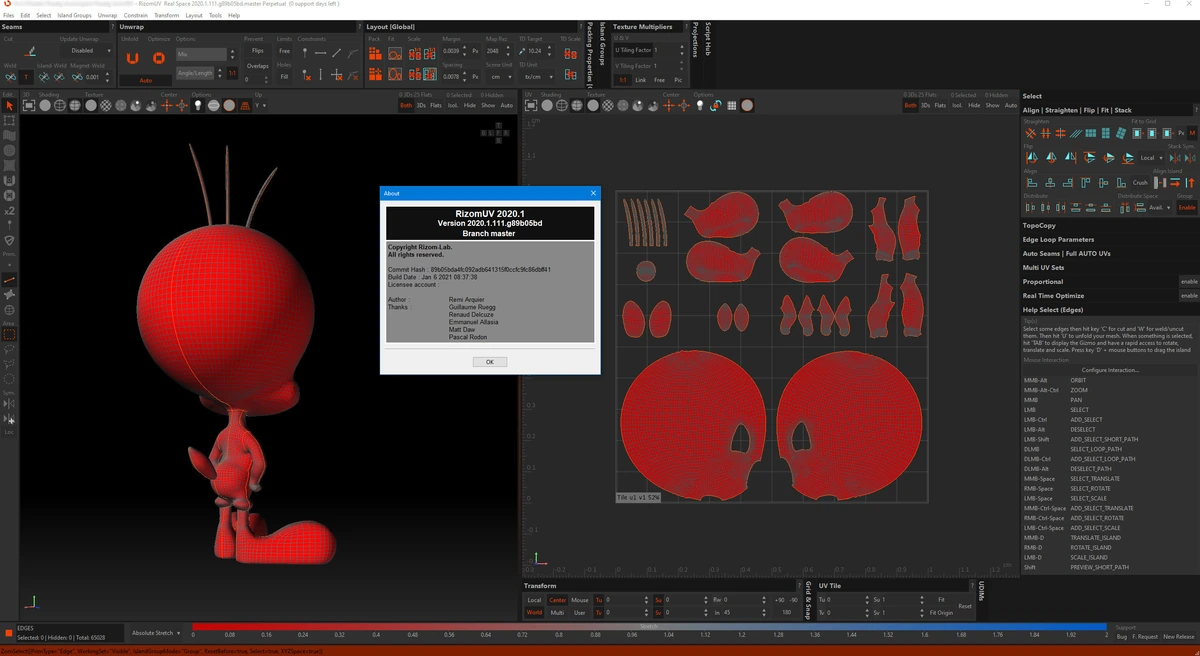Image resolution: width=1200 pixels, height=656 pixels.
Task: Click the TD Target eyedropper icon
Action: click(x=521, y=51)
